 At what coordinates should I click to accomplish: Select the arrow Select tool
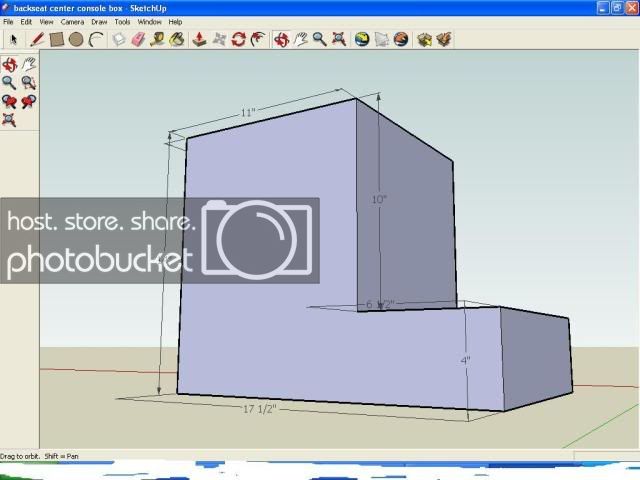(14, 40)
